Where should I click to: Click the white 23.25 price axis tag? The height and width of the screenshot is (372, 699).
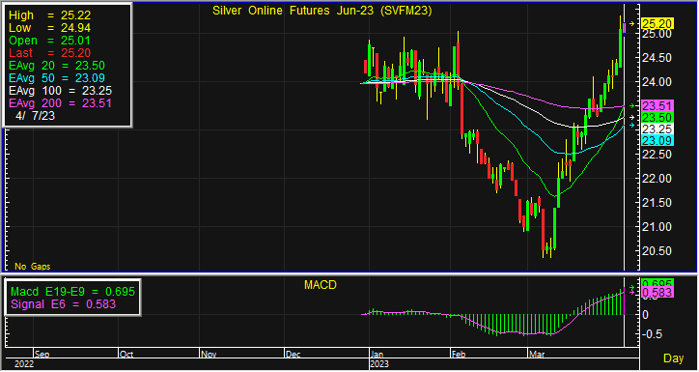pos(657,129)
